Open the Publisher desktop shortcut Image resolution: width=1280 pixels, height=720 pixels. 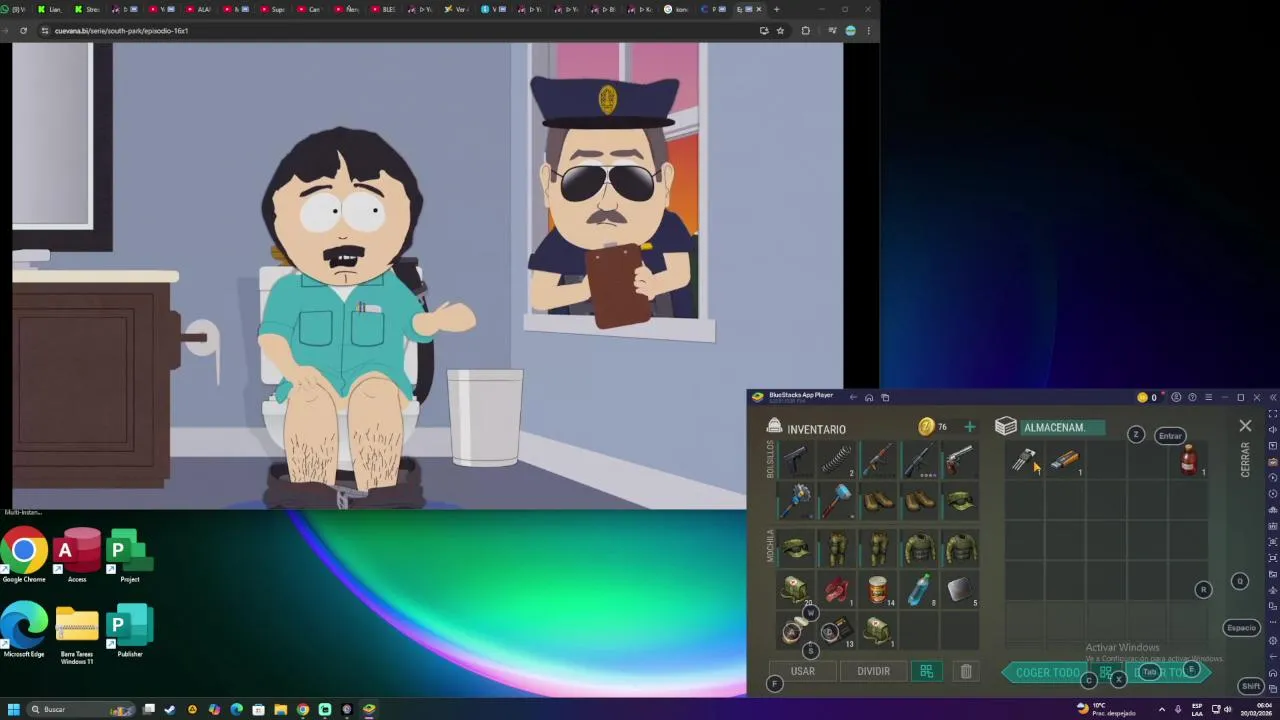129,629
